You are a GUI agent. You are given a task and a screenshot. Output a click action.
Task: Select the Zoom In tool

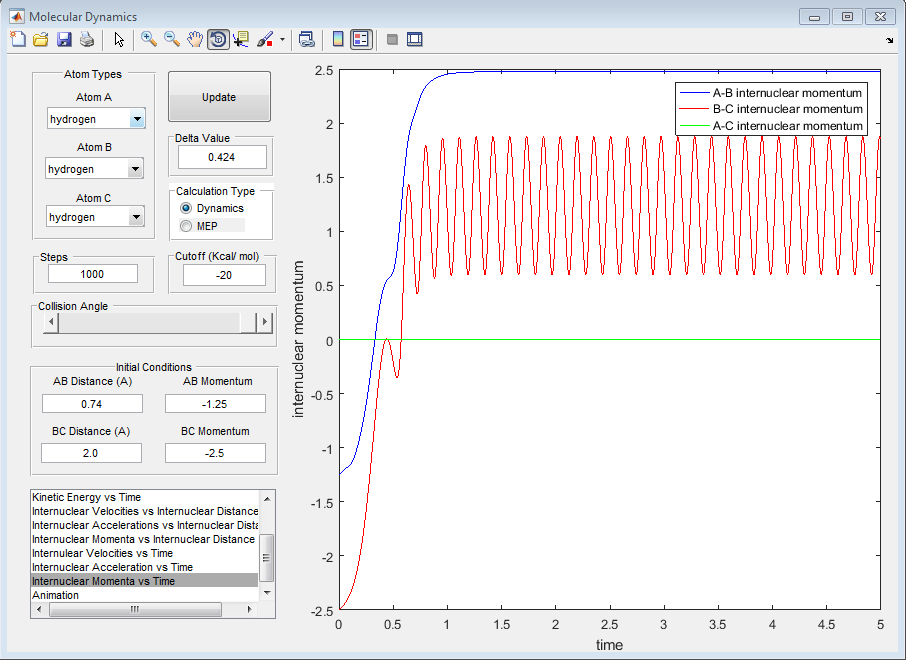(149, 39)
